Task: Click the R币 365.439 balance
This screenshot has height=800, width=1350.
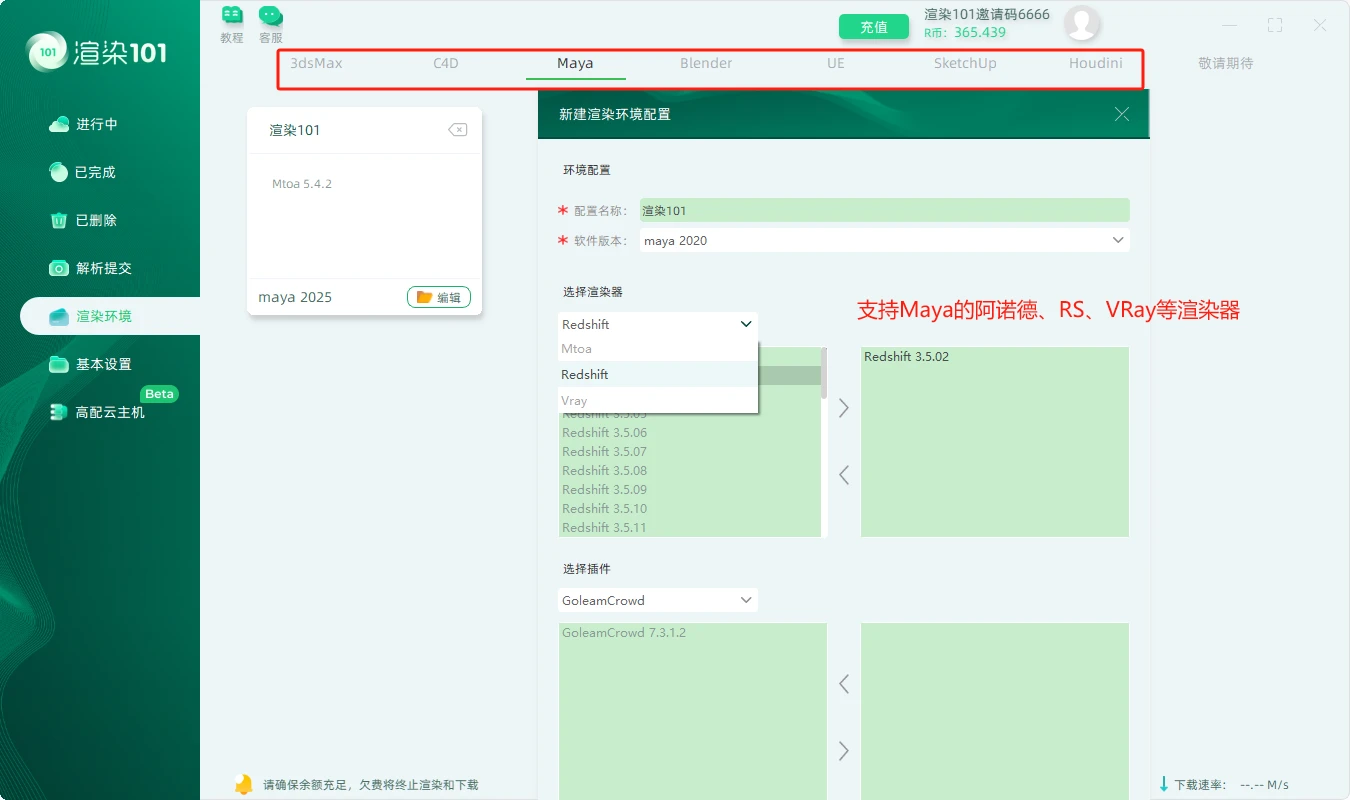Action: coord(964,33)
